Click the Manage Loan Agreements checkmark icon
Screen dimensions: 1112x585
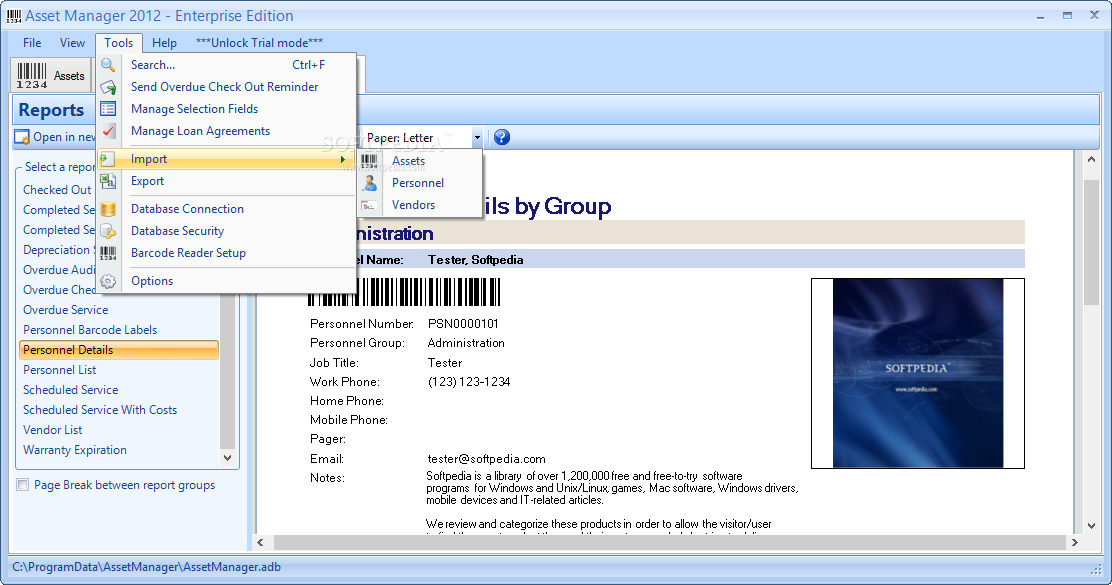(108, 131)
